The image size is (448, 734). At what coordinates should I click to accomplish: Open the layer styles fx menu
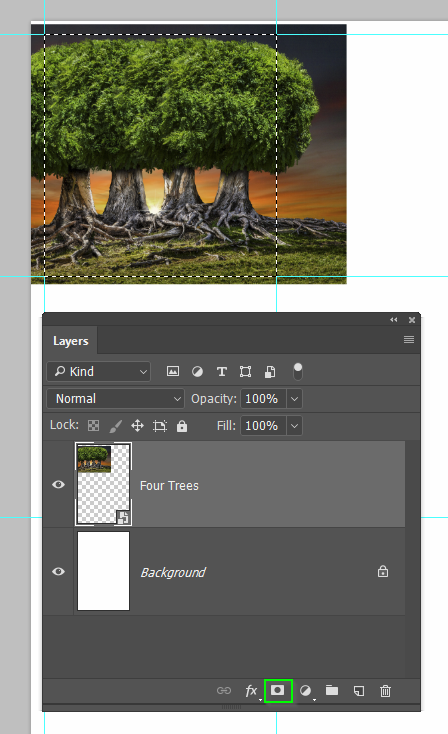pos(251,690)
